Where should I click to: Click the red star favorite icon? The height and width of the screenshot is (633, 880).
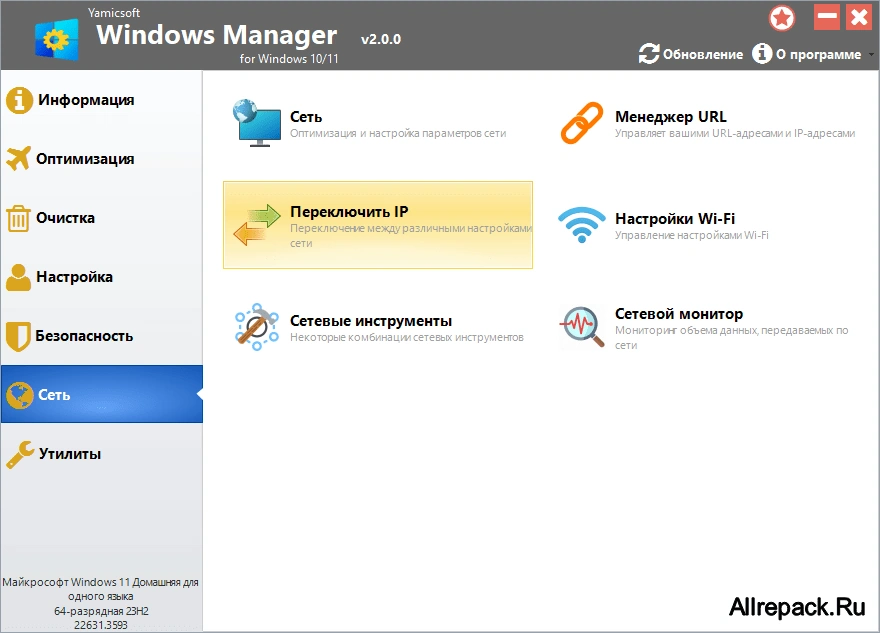point(782,19)
